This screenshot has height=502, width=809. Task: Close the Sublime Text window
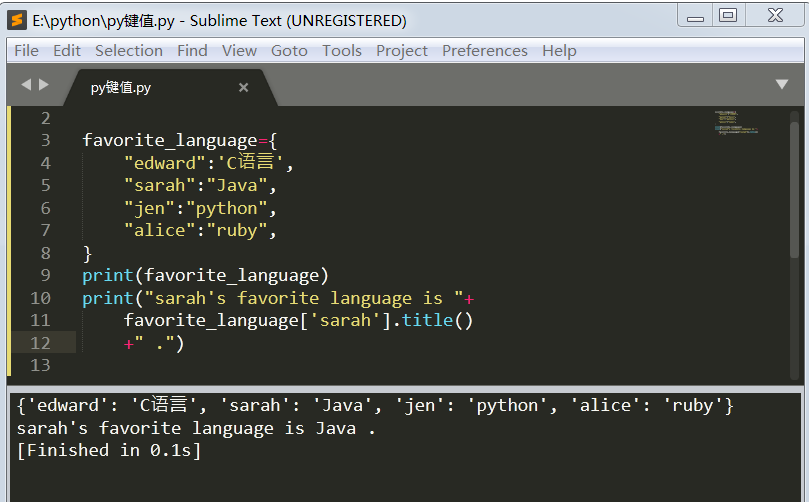tap(775, 15)
